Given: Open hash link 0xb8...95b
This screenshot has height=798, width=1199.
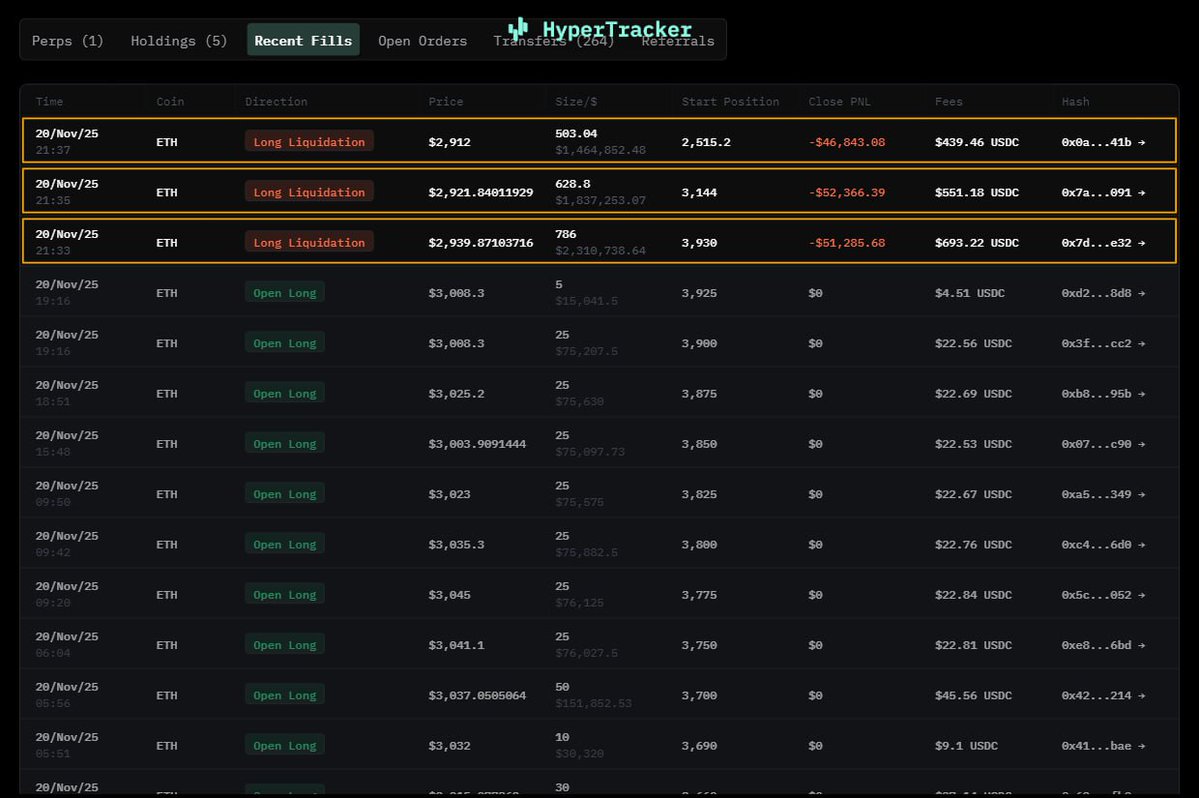Looking at the screenshot, I should (x=1103, y=393).
